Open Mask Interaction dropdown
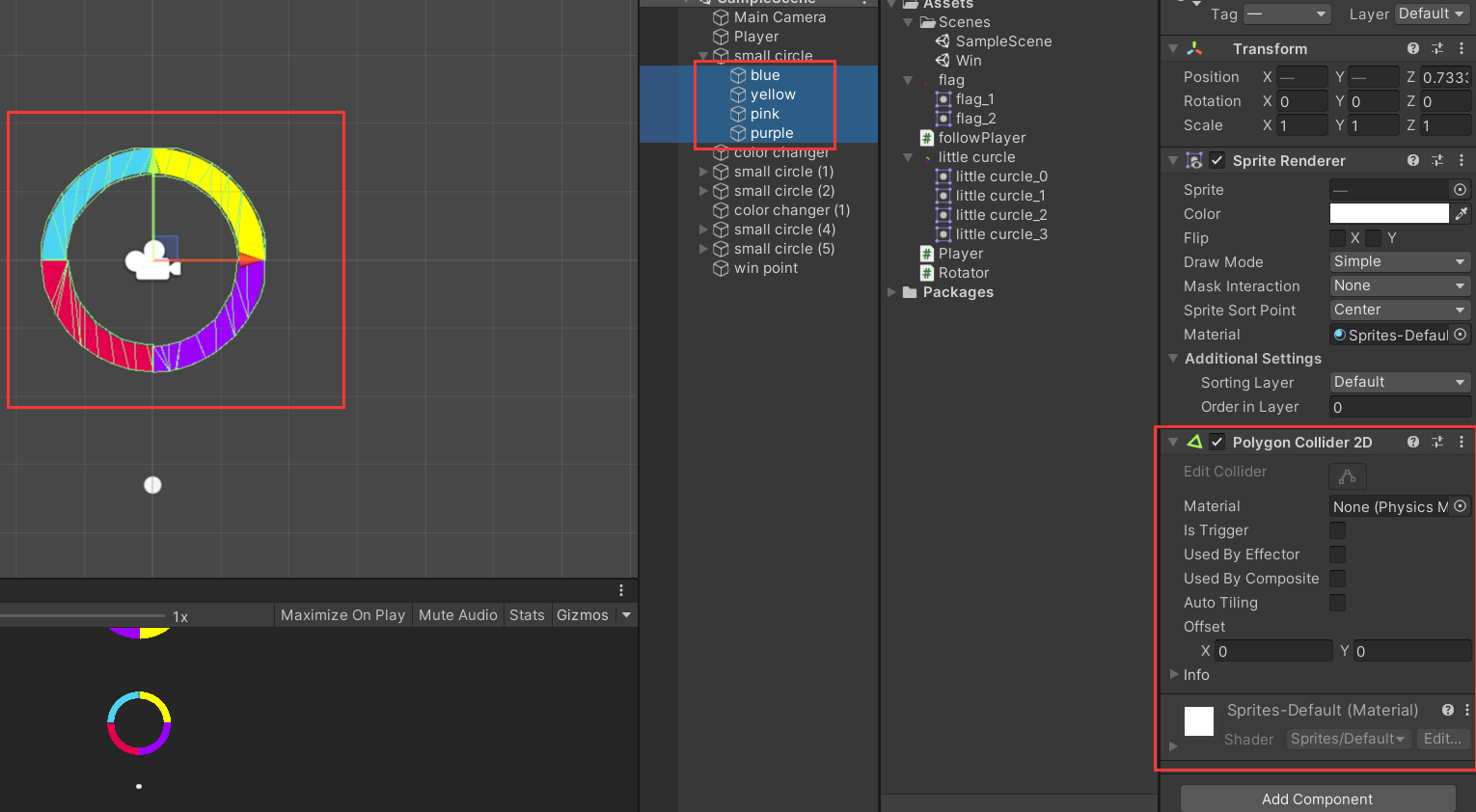The image size is (1476, 812). click(1400, 285)
